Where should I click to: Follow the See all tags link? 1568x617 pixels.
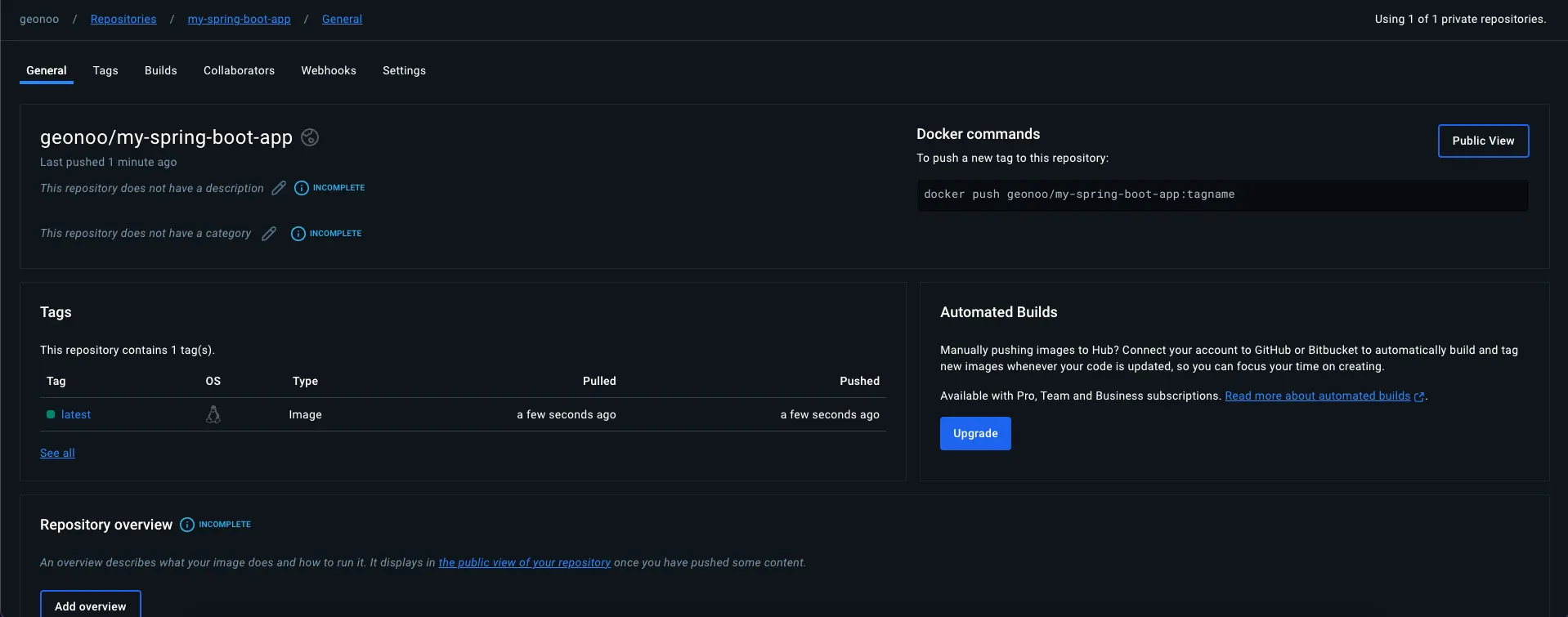coord(57,453)
